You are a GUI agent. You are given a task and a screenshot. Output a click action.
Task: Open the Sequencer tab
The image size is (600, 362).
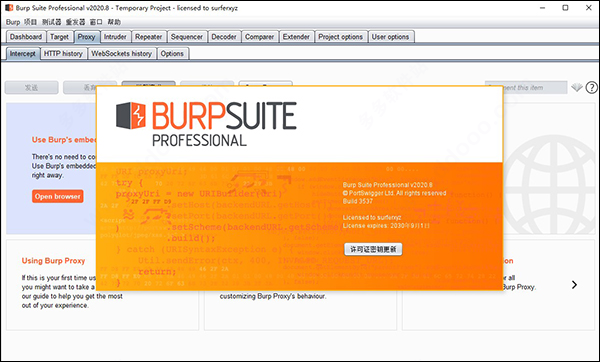pos(187,37)
